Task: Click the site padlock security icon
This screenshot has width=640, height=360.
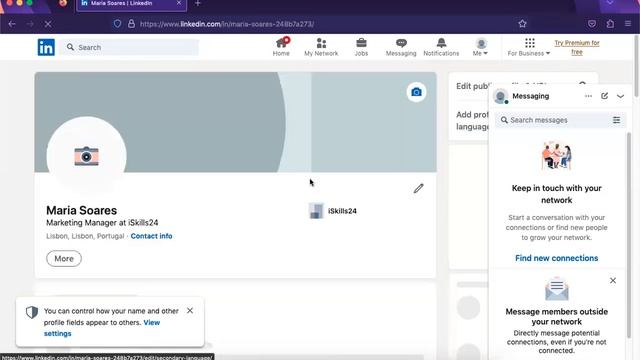Action: tap(131, 24)
